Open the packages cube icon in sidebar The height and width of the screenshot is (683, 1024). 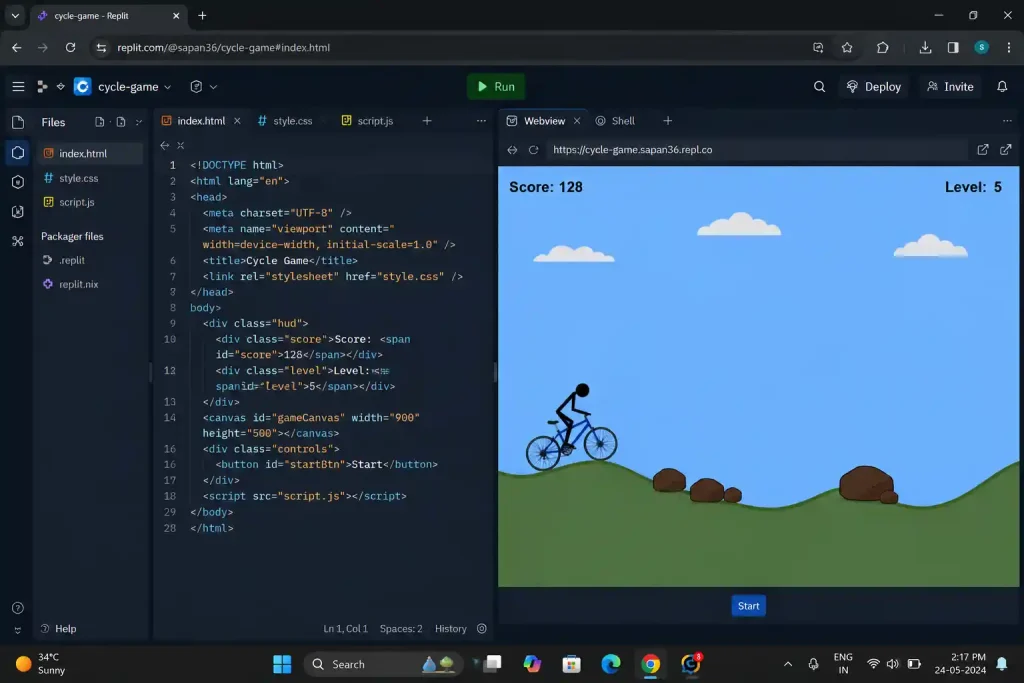tap(18, 182)
